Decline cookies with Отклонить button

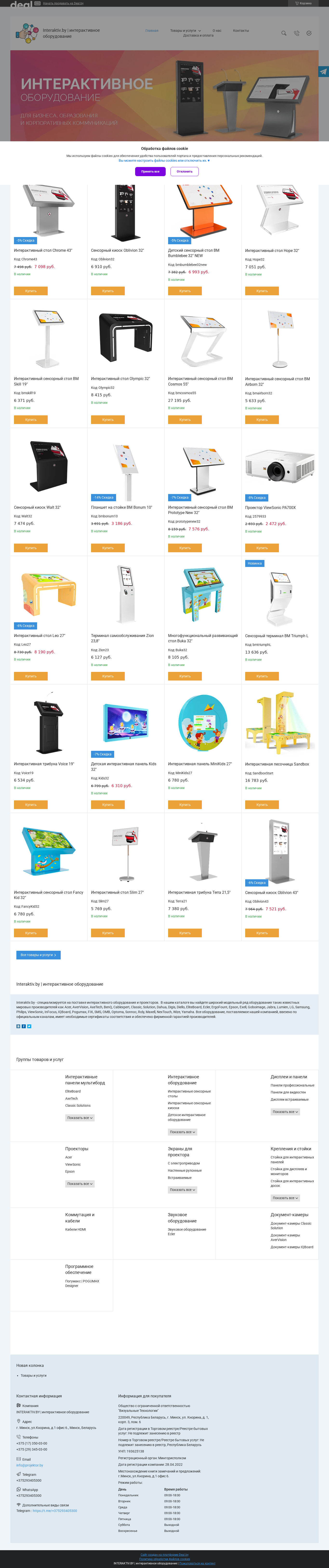184,172
